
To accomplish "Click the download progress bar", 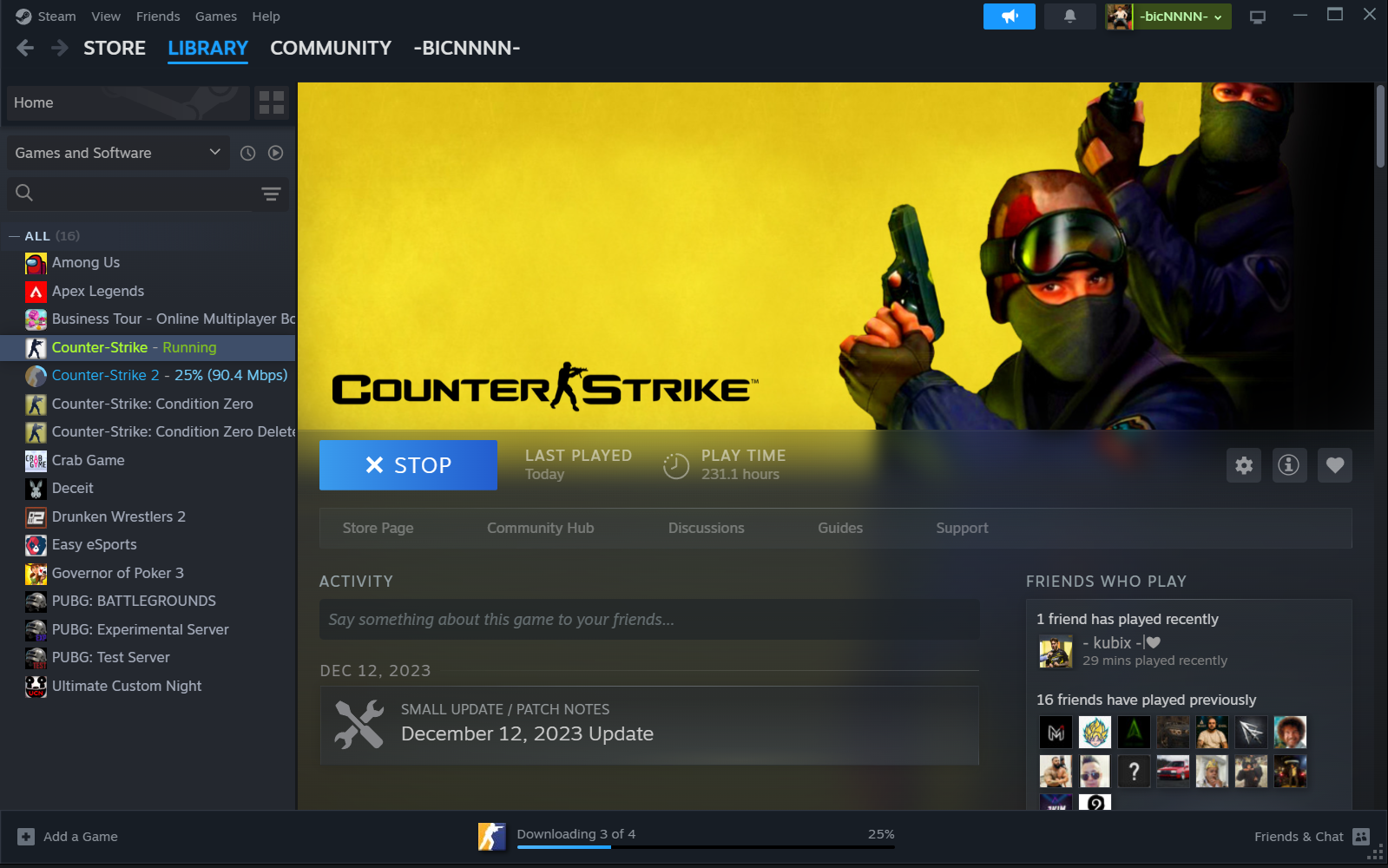I will pyautogui.click(x=705, y=845).
